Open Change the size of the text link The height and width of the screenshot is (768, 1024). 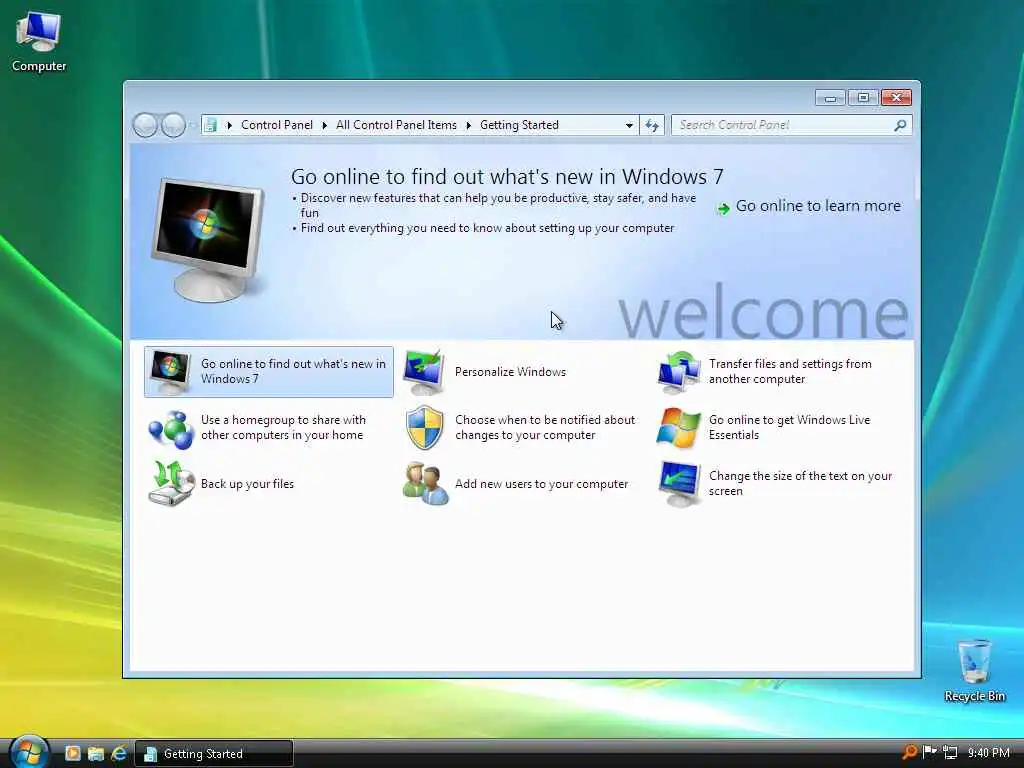tap(800, 483)
